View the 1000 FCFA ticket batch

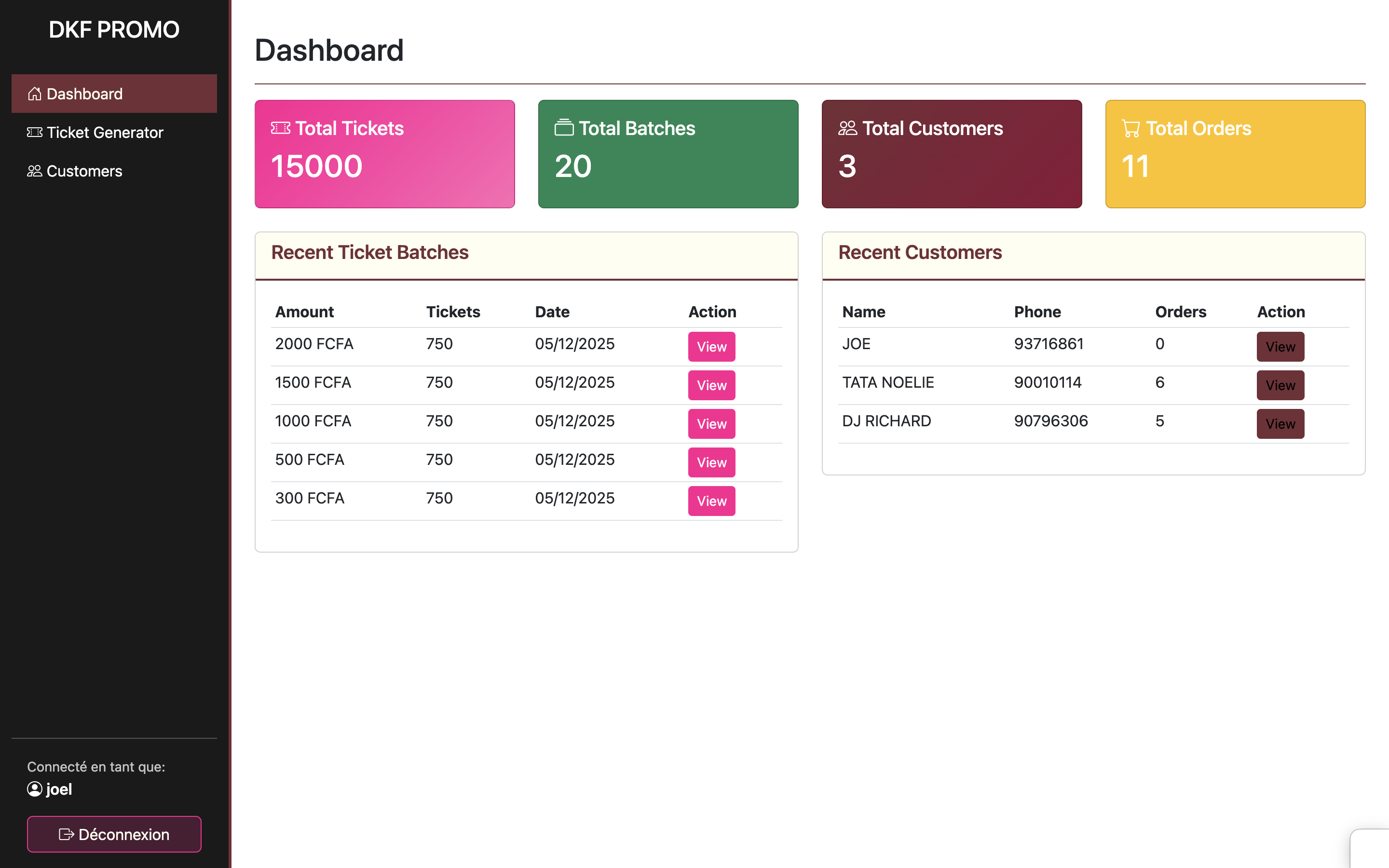pos(711,424)
